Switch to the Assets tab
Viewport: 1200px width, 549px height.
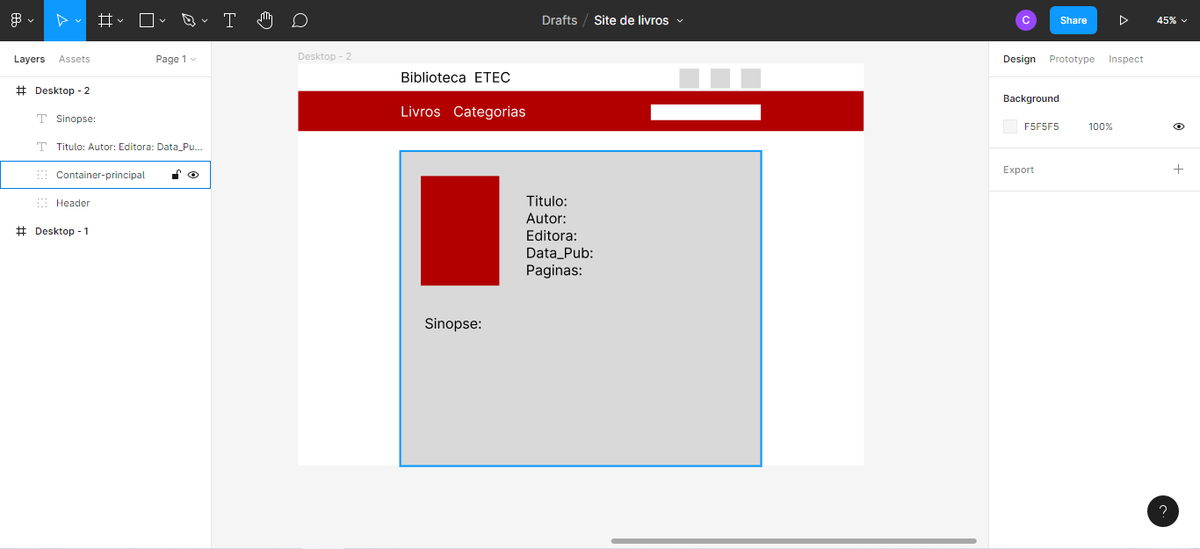click(74, 59)
